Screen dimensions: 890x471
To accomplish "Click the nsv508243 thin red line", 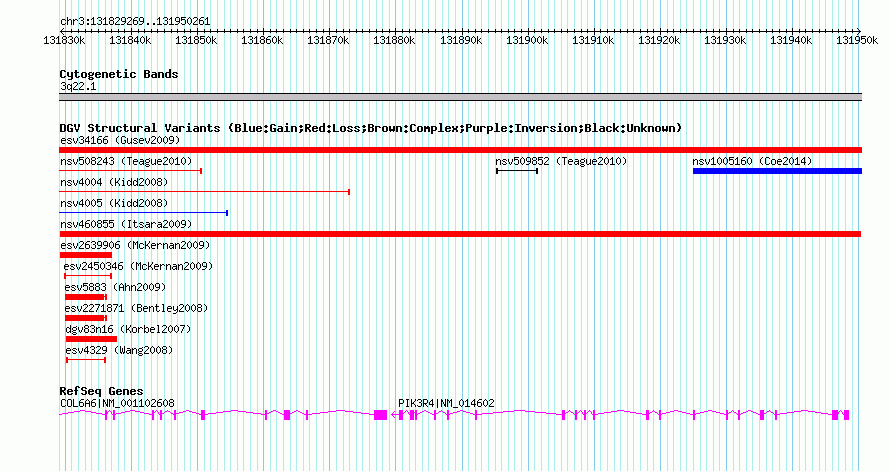I will coord(131,171).
